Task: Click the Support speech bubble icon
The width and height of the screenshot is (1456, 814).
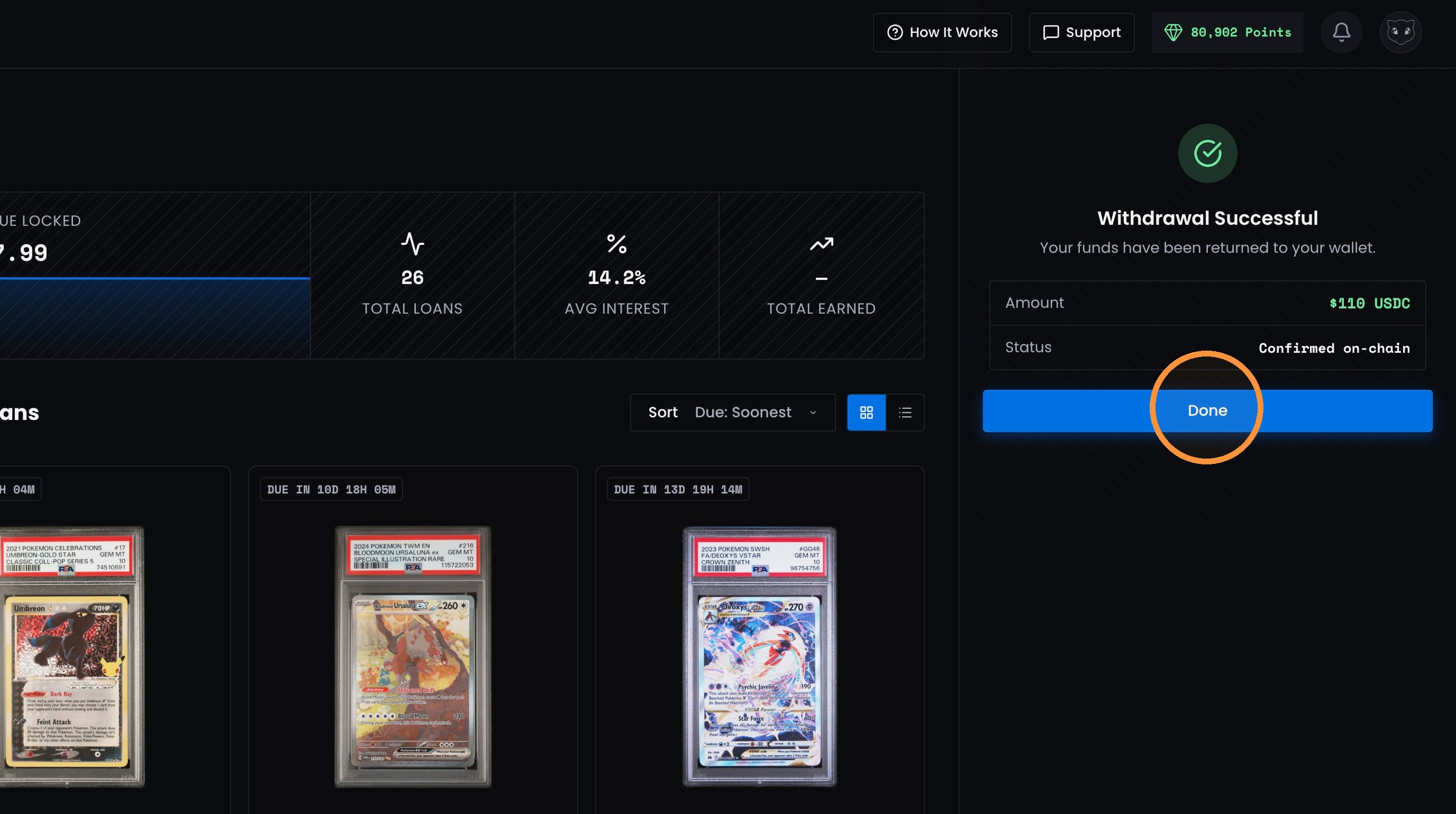Action: 1051,33
